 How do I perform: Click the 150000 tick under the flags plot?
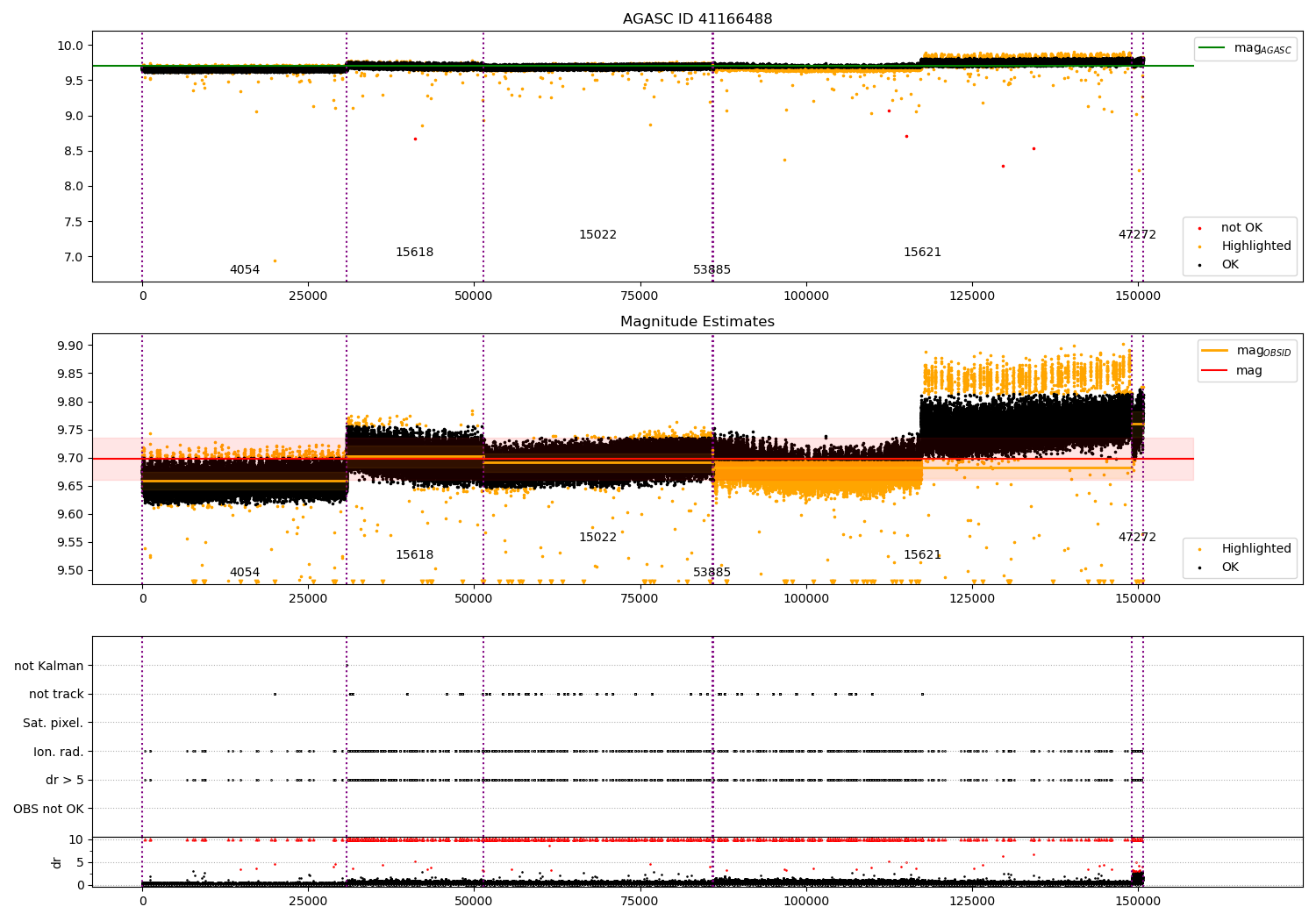pos(1138,902)
